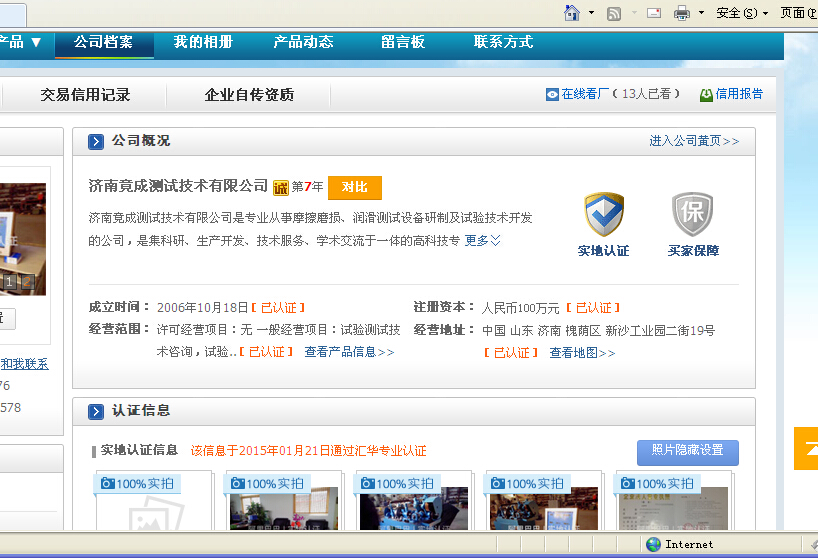
Task: Click the 和我联系 link in sidebar
Action: coord(25,364)
